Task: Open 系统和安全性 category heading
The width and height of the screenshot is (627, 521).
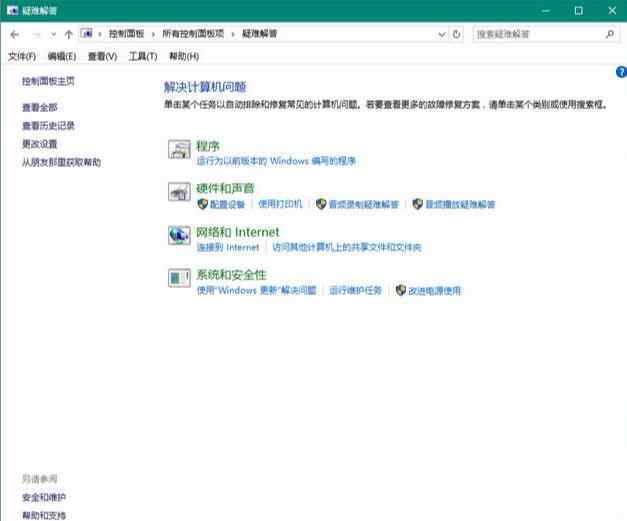Action: click(x=231, y=275)
